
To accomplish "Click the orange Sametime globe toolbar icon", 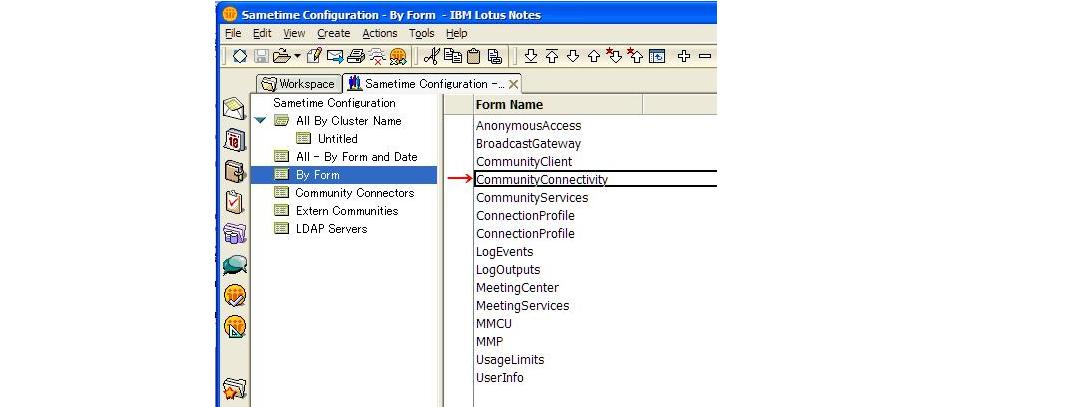I will pos(398,56).
